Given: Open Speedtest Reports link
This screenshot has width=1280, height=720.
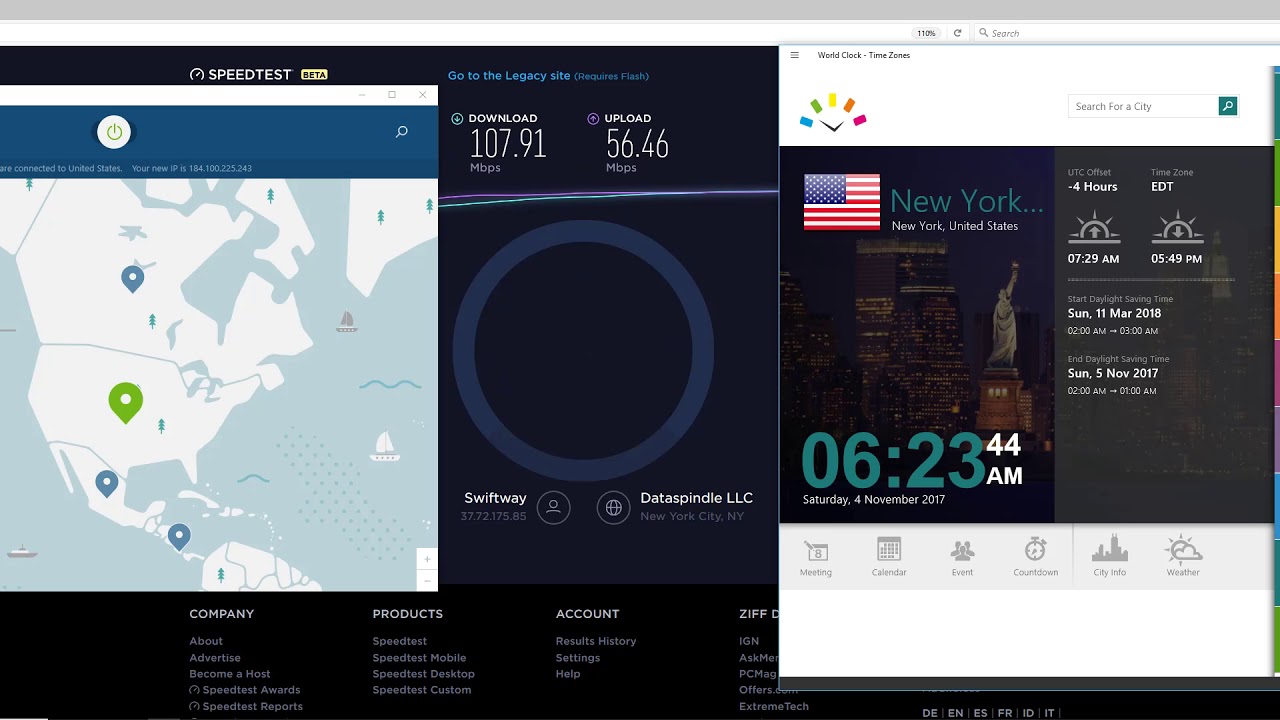Looking at the screenshot, I should pyautogui.click(x=246, y=706).
